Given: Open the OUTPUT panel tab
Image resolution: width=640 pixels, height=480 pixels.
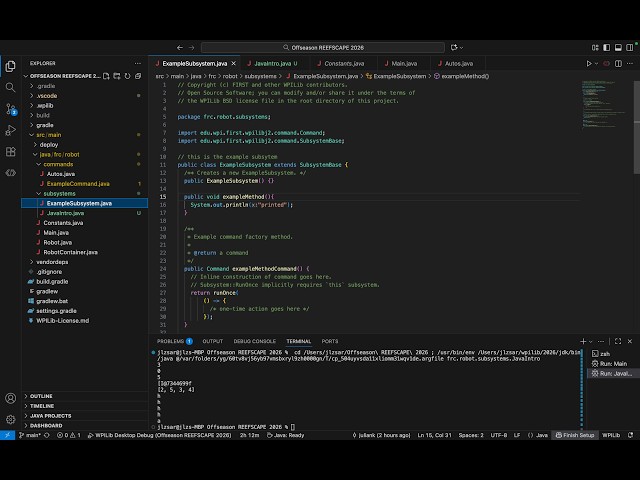Looking at the screenshot, I should 213,341.
